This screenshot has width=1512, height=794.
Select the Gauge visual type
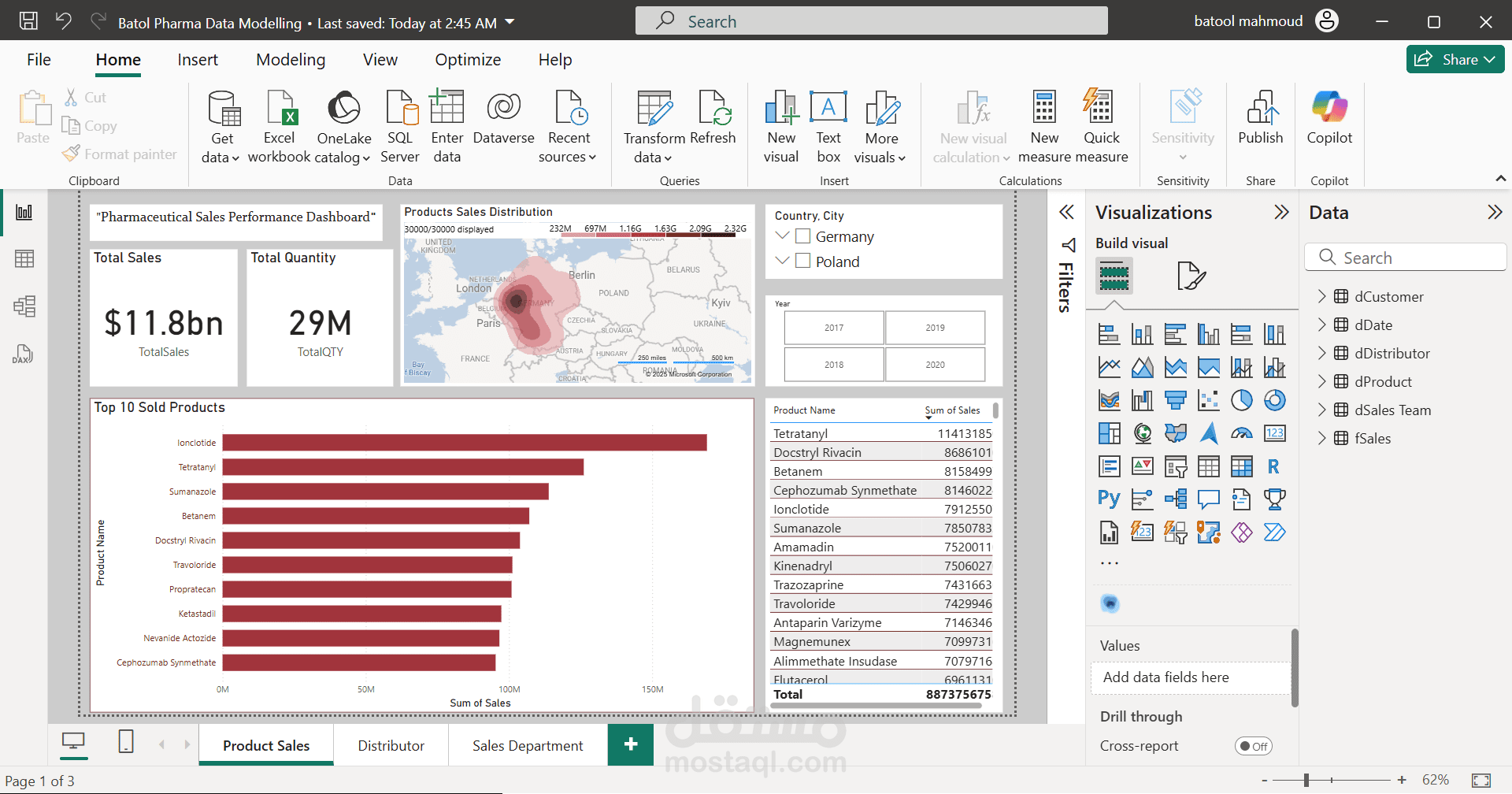pyautogui.click(x=1242, y=433)
